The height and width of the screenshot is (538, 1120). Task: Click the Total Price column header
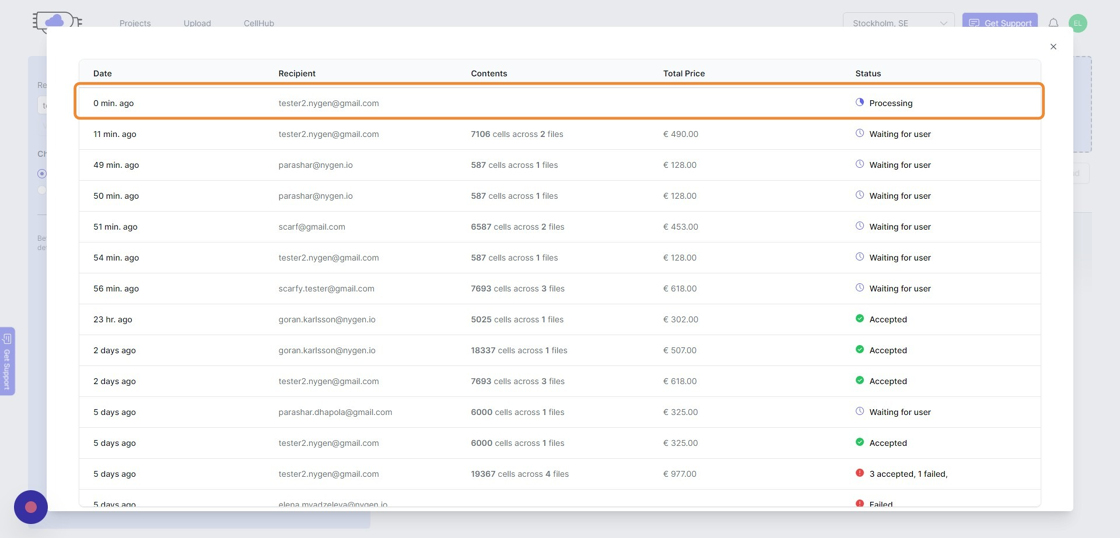[684, 73]
